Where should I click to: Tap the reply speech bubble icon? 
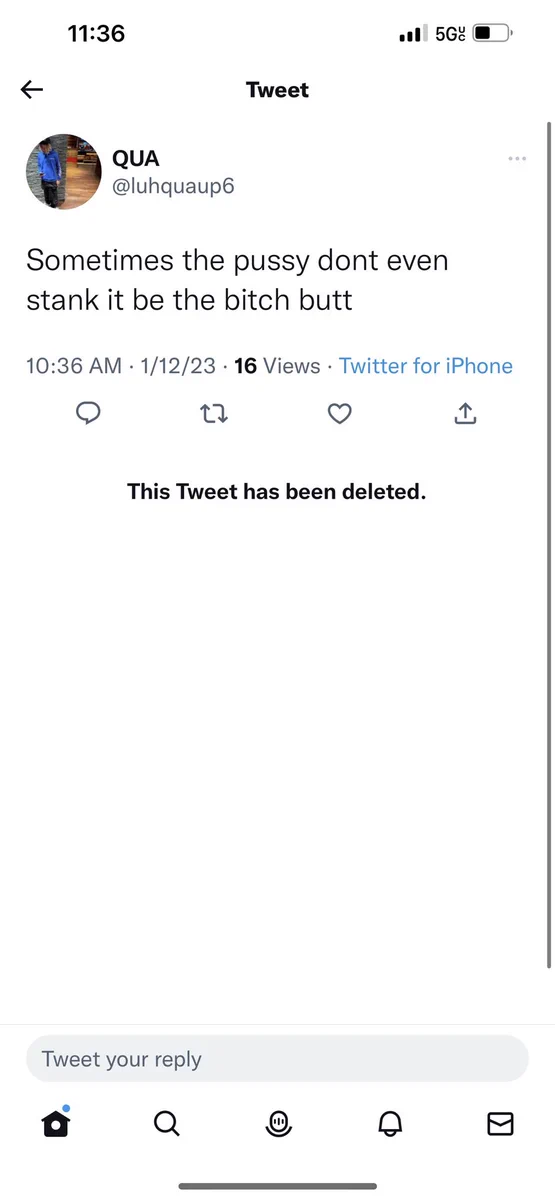90,414
